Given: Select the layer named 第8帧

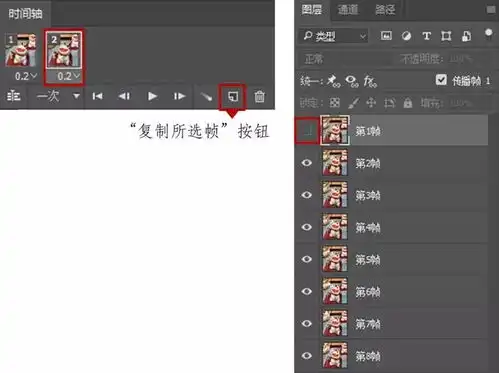Looking at the screenshot, I should (x=368, y=356).
